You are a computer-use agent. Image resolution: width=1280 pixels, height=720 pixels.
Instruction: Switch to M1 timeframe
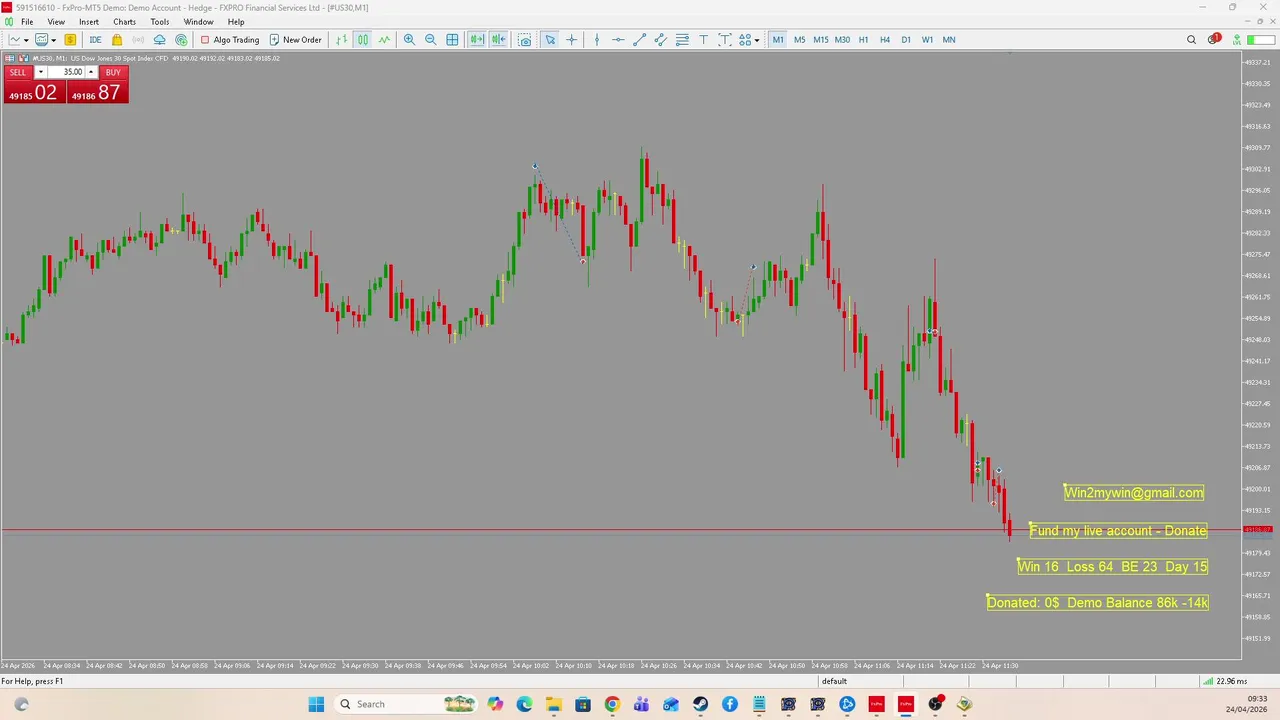click(x=778, y=40)
